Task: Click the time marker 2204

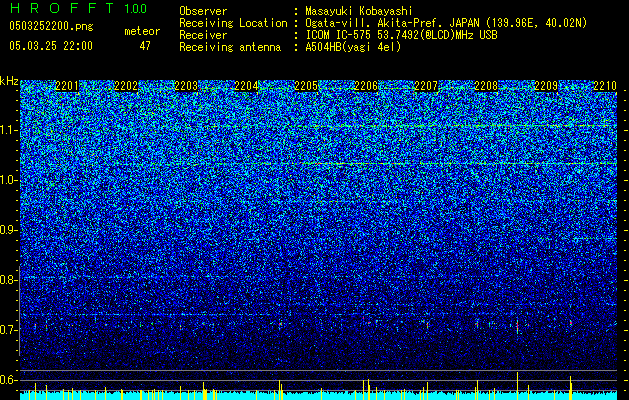Action: [x=246, y=86]
